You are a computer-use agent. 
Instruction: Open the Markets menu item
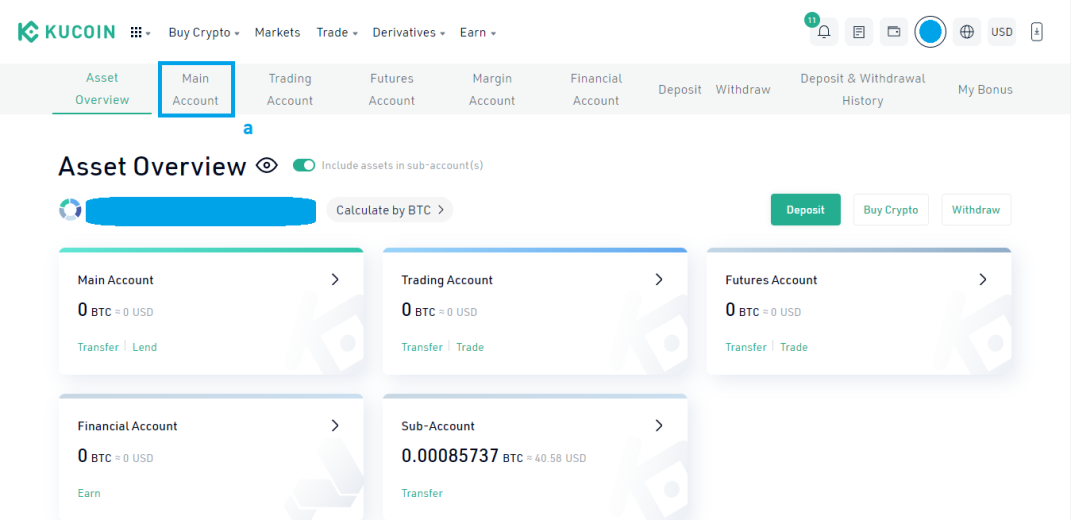coord(277,32)
